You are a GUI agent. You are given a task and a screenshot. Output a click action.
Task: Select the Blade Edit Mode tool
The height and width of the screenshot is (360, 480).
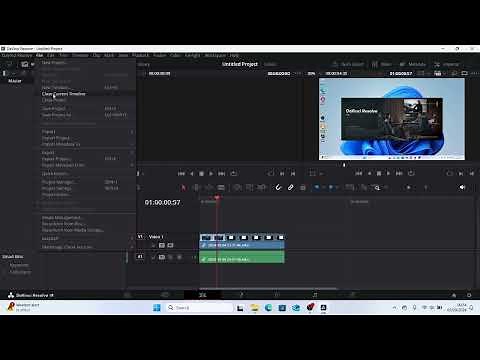click(221, 188)
